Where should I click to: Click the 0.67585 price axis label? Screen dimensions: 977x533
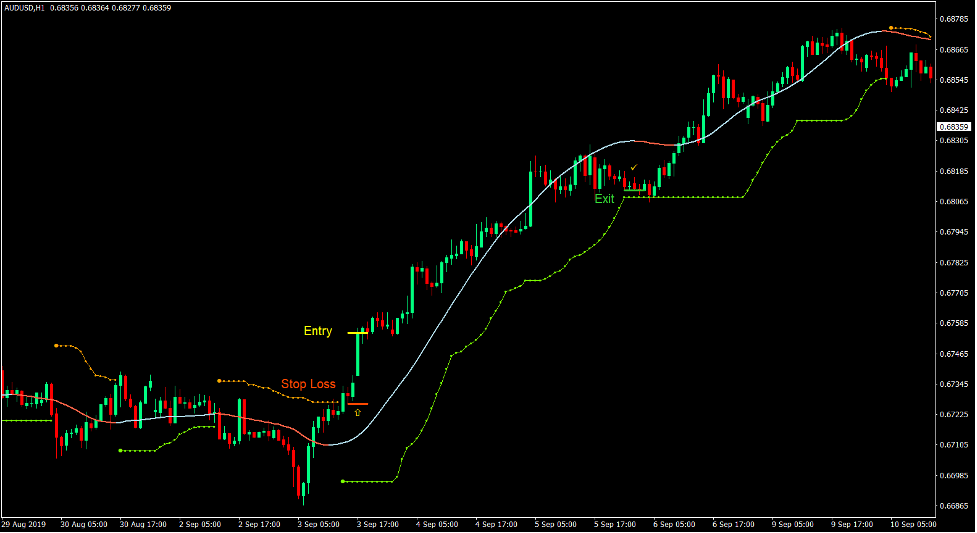955,323
